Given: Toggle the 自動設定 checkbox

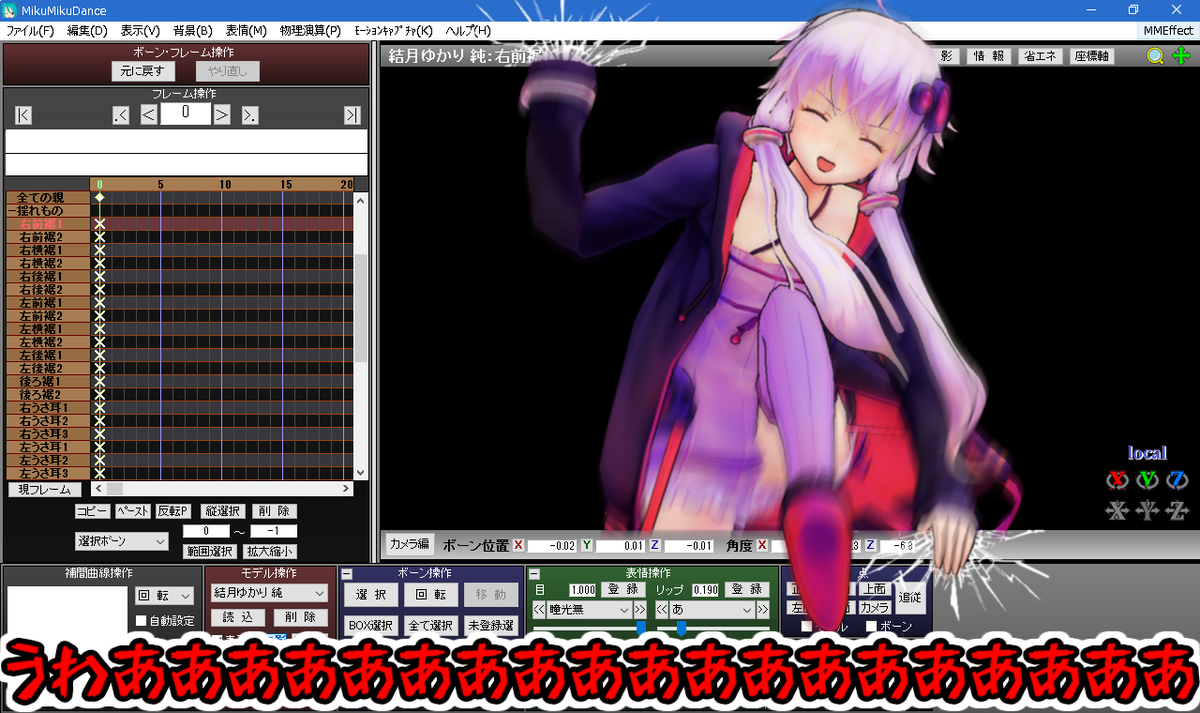Looking at the screenshot, I should point(142,621).
